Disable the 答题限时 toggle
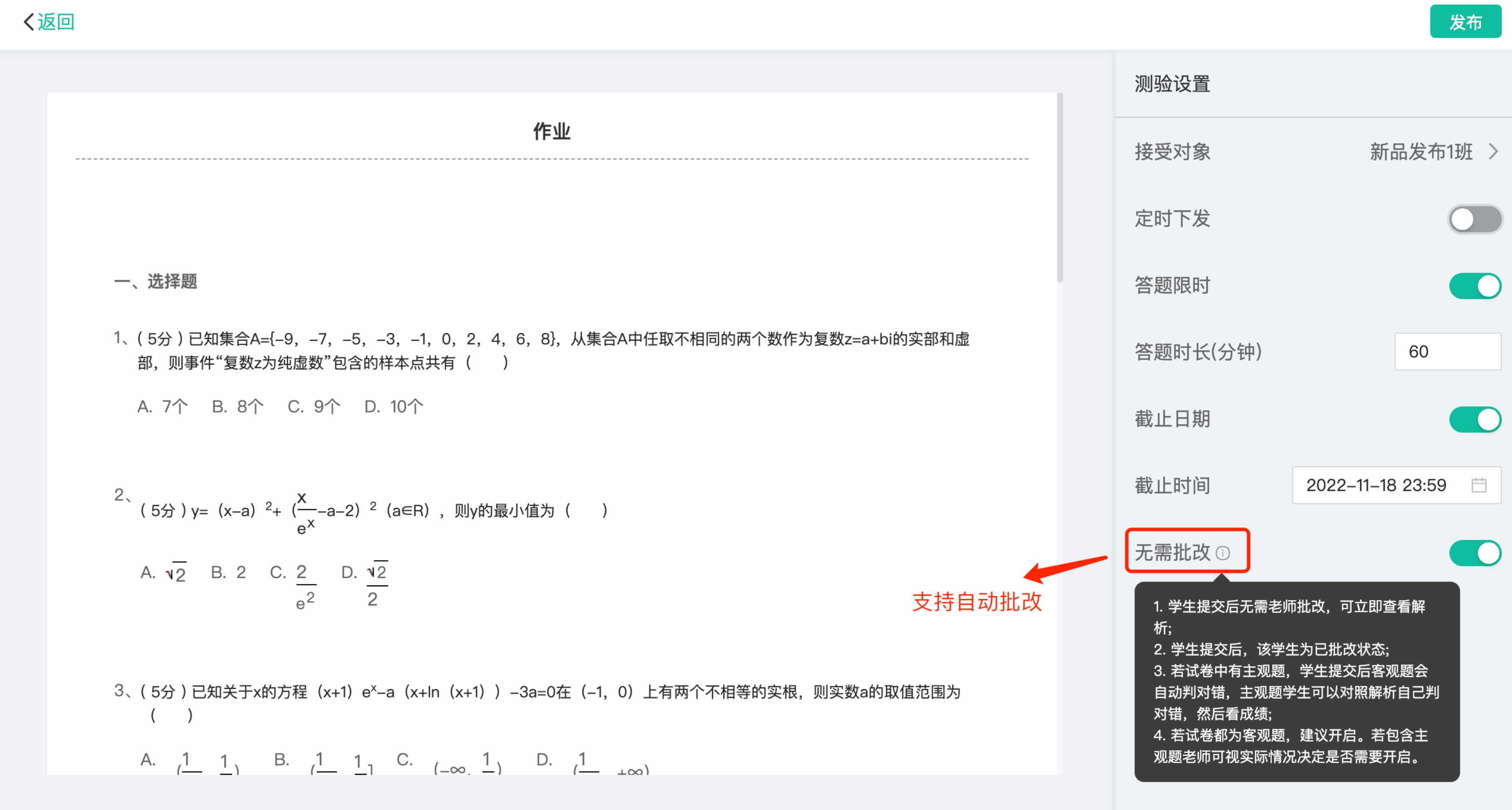The height and width of the screenshot is (810, 1512). [1475, 286]
